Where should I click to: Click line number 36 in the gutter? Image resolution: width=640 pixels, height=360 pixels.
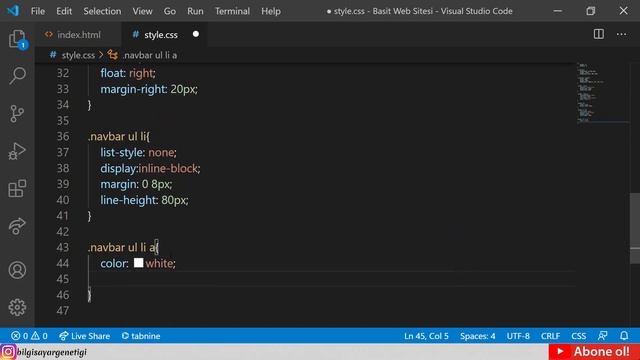pos(62,136)
